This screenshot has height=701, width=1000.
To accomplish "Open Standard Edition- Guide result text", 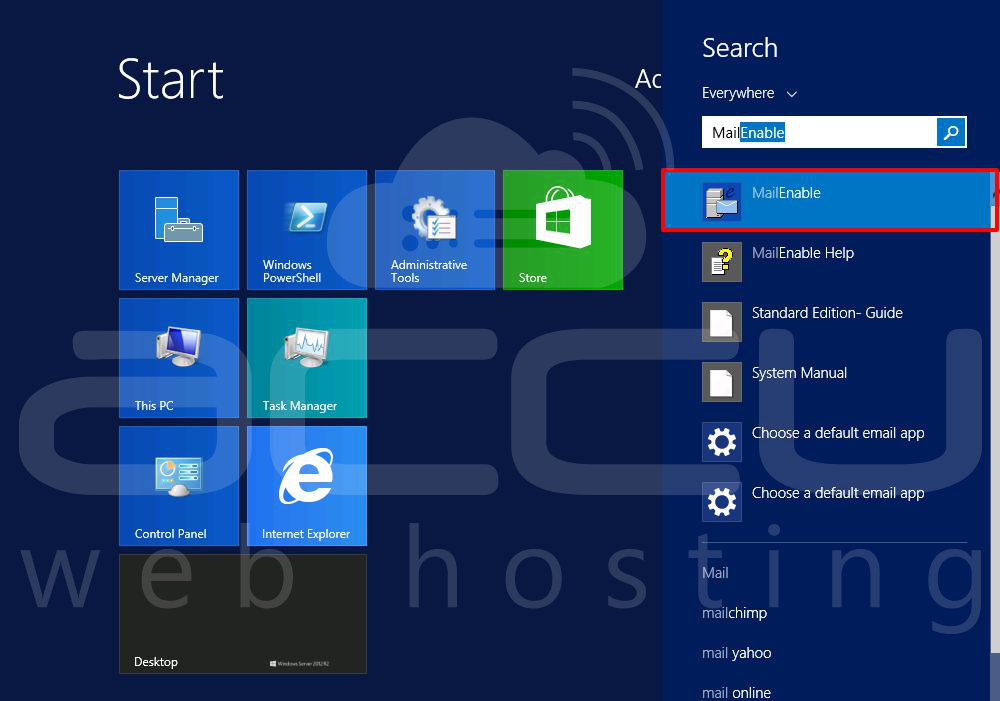I will (x=827, y=313).
